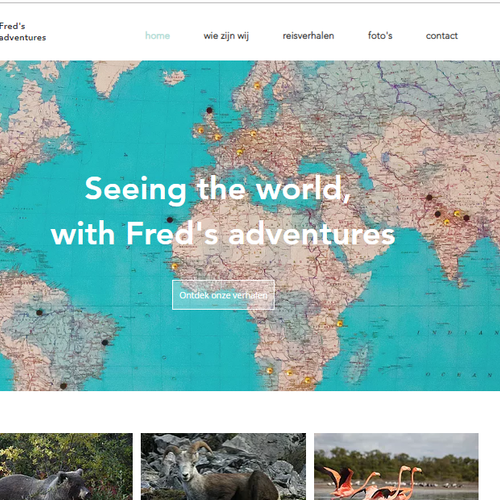This screenshot has height=500, width=500.
Task: Click the dark pin north of Scotland
Action: pos(209,110)
